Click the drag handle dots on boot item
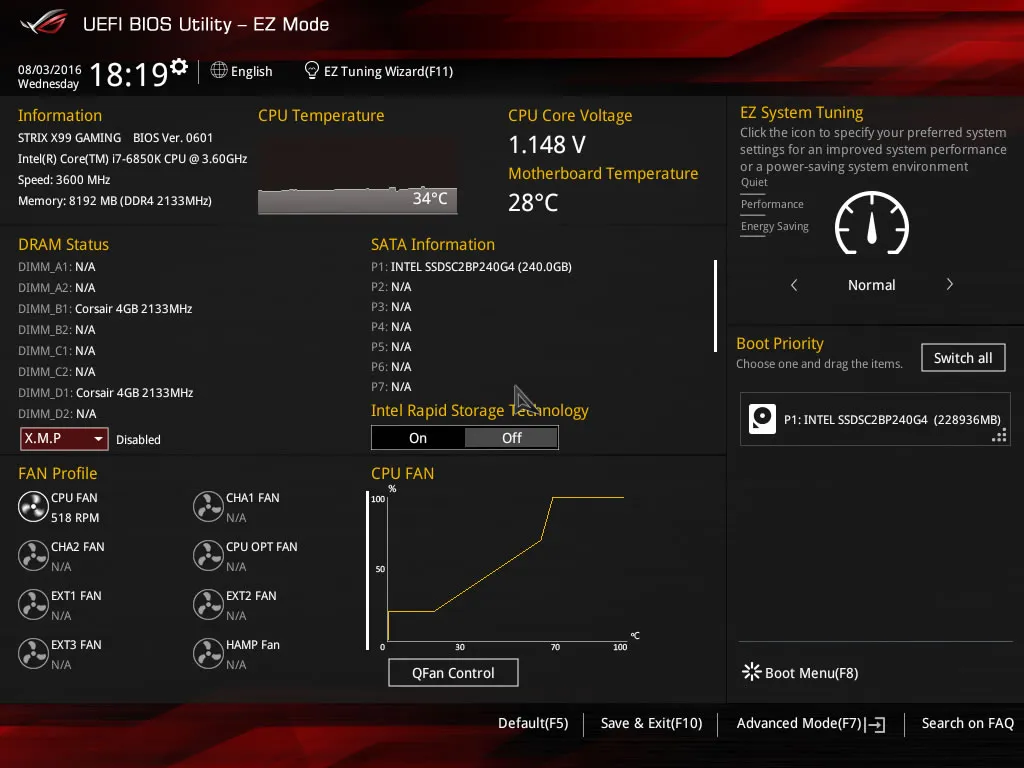Viewport: 1024px width, 768px height. 999,436
